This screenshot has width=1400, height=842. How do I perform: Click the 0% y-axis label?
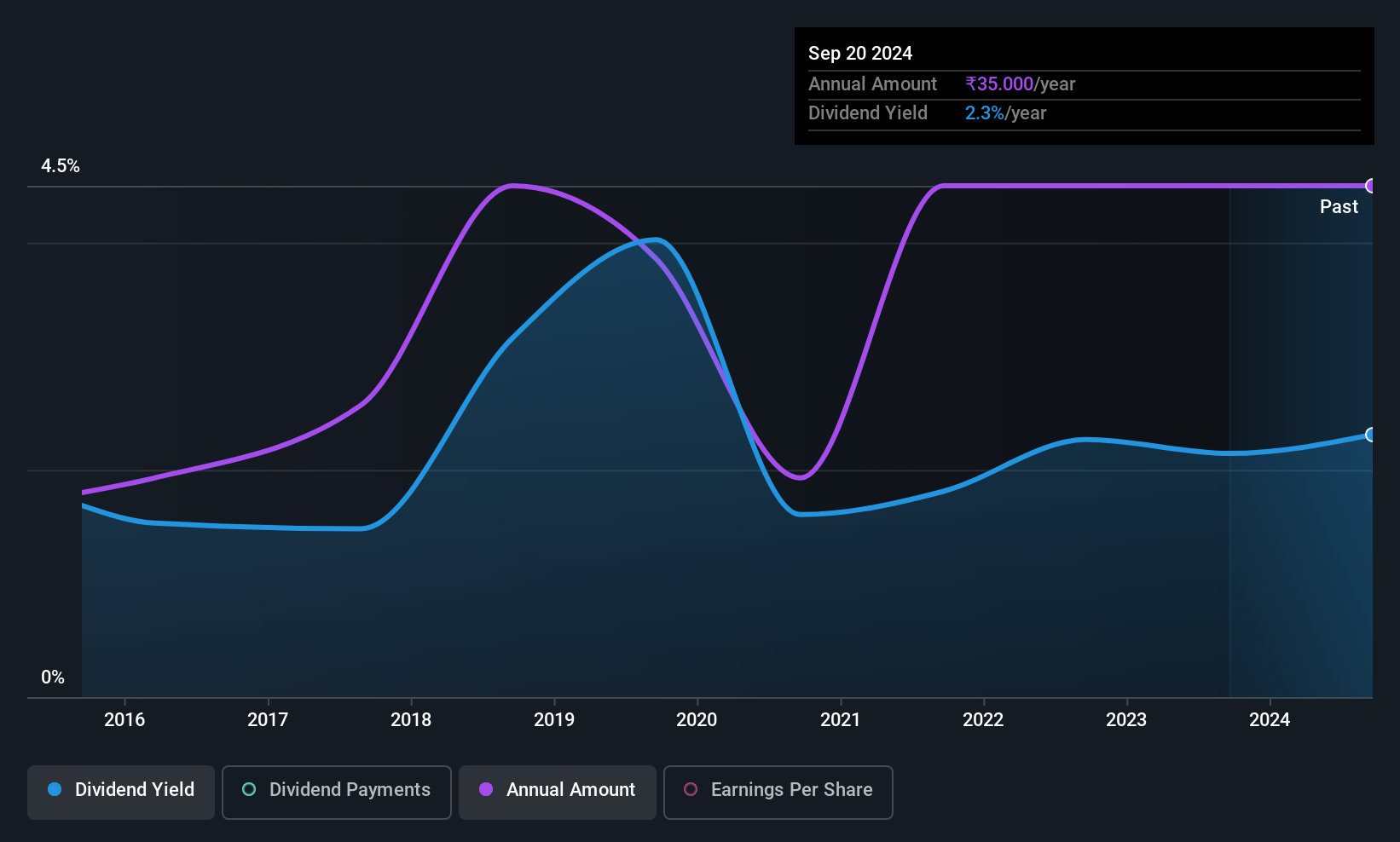click(53, 678)
